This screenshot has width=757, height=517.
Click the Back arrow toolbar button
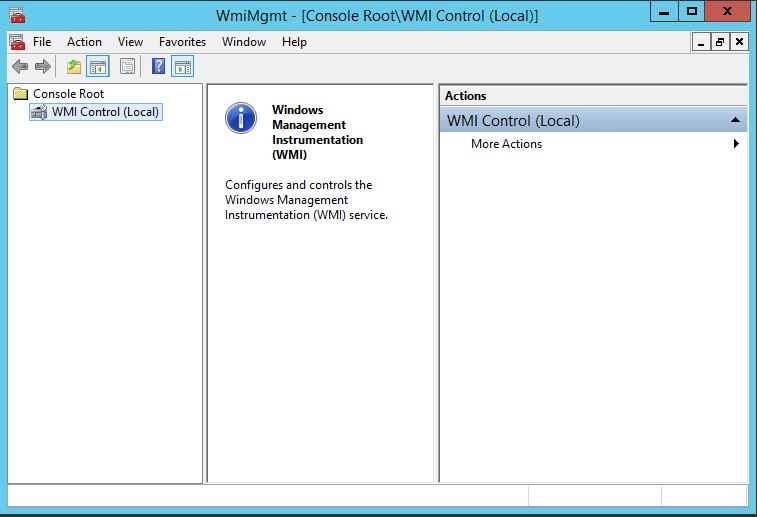[x=20, y=66]
